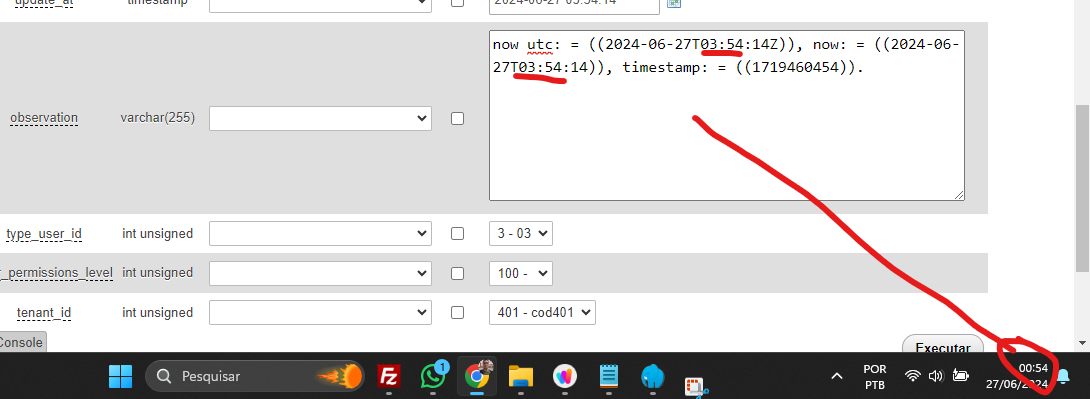Click the permissions_level column label
This screenshot has height=399, width=1090.
click(x=56, y=272)
